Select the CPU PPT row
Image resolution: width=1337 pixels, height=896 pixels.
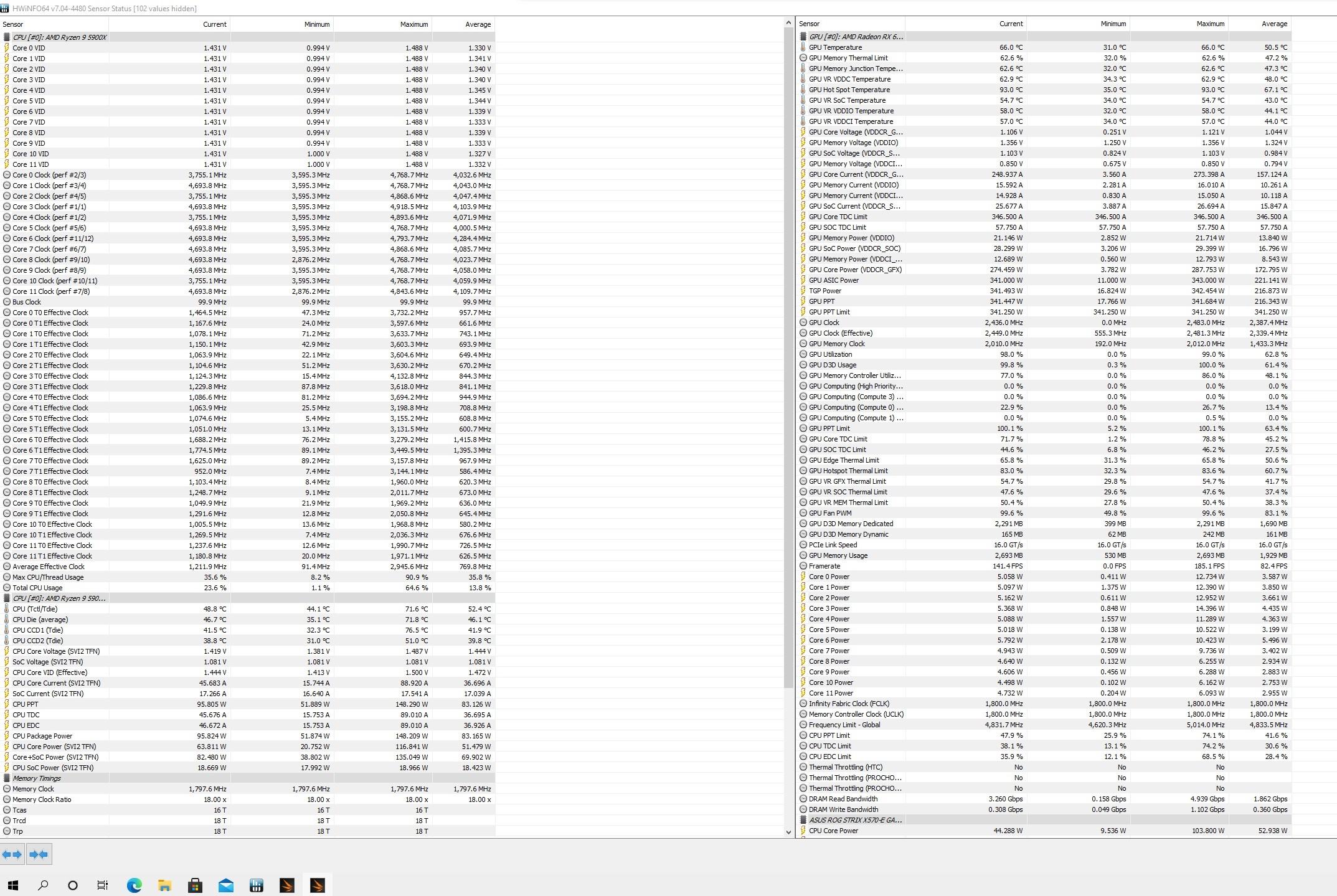click(x=247, y=704)
